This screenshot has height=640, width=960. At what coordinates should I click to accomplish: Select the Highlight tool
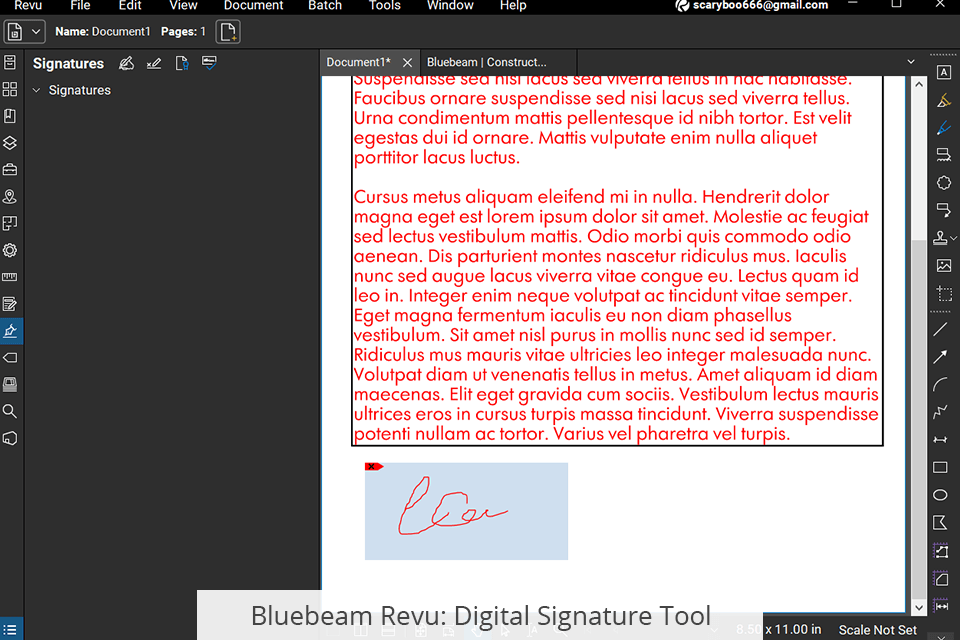pos(943,100)
